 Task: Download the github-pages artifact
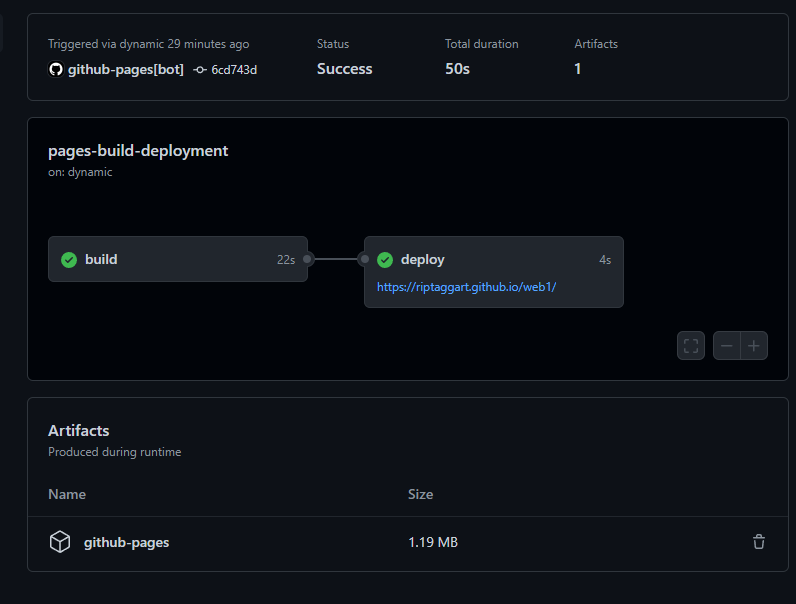[126, 542]
